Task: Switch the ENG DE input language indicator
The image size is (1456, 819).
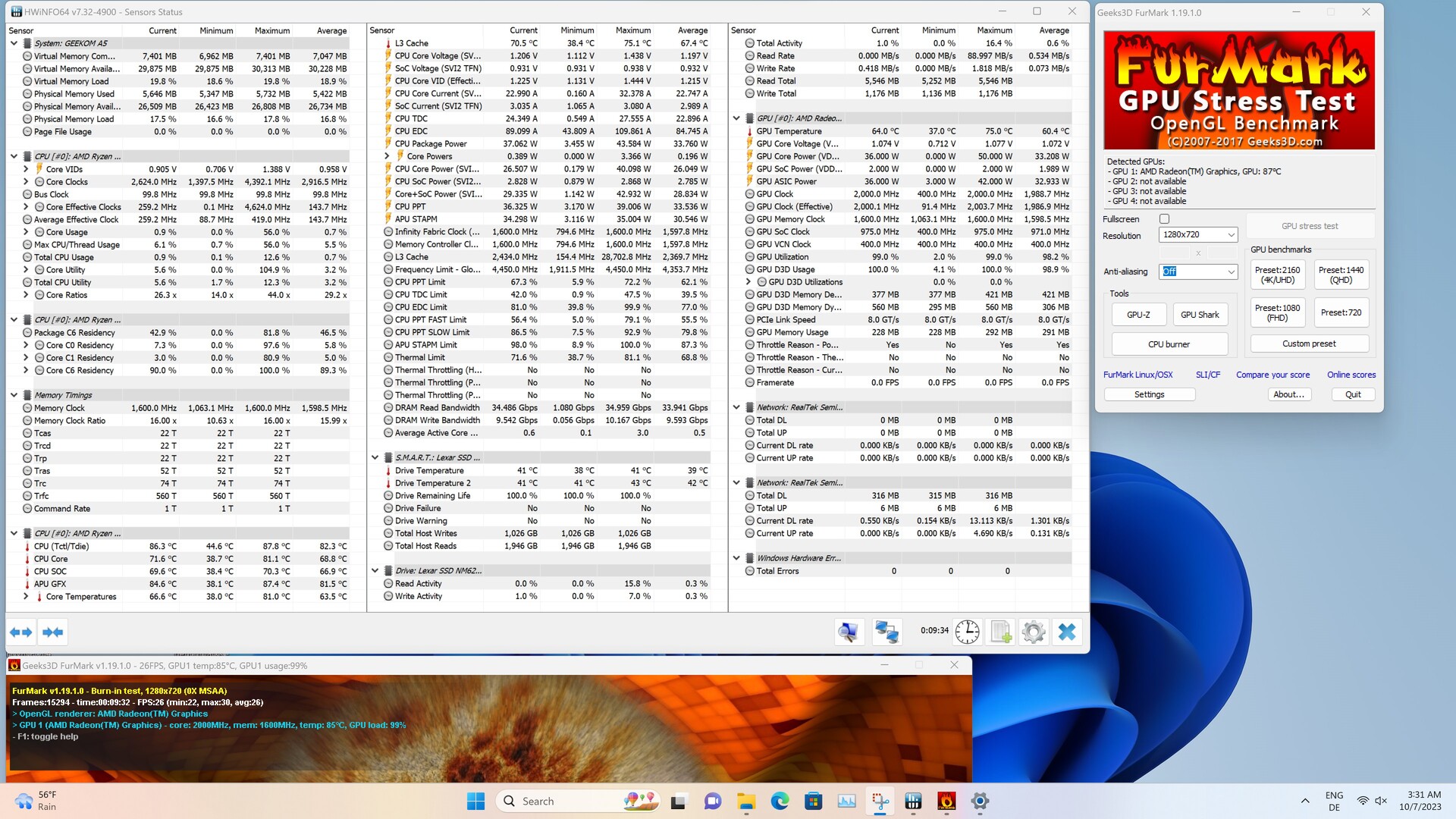Action: [x=1334, y=801]
